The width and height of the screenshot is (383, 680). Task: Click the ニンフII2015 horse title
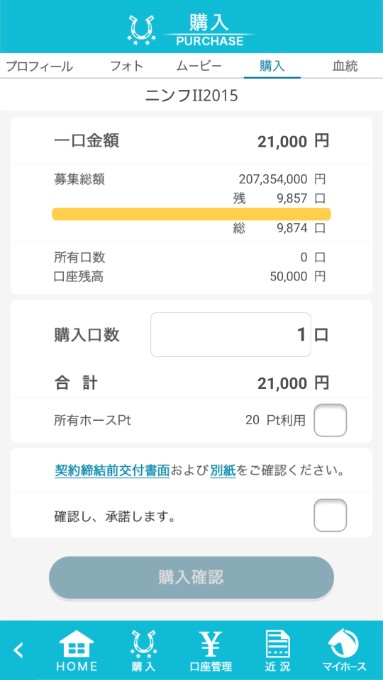click(191, 95)
